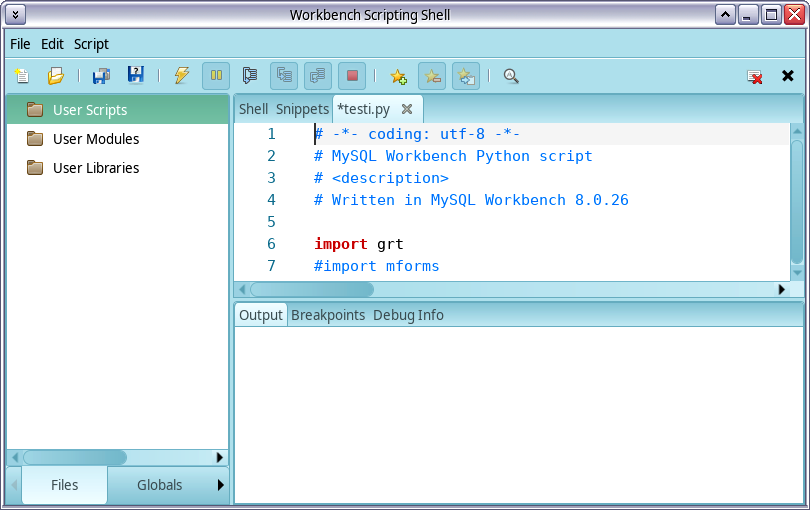
Task: Open the File menu
Action: (x=20, y=44)
